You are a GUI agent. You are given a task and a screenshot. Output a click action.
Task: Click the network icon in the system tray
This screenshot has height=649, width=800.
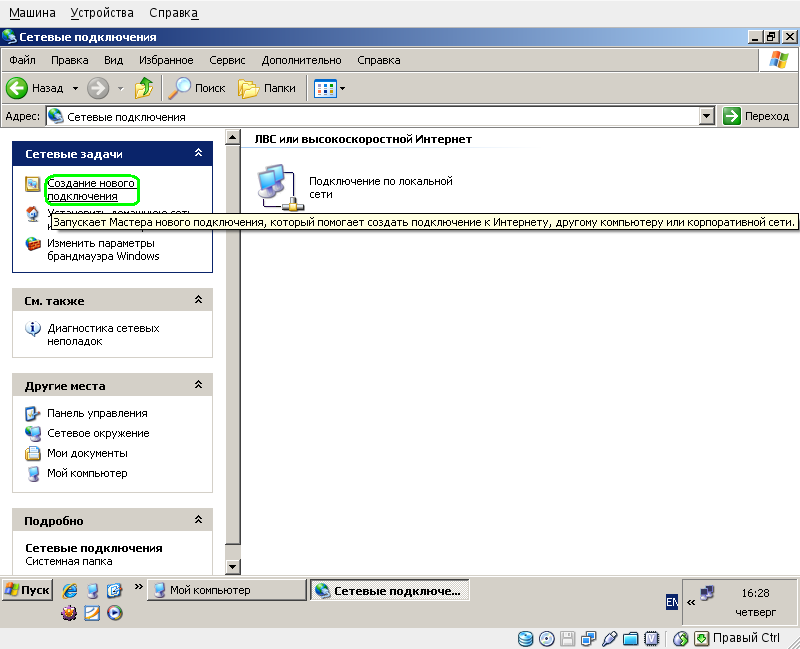707,593
